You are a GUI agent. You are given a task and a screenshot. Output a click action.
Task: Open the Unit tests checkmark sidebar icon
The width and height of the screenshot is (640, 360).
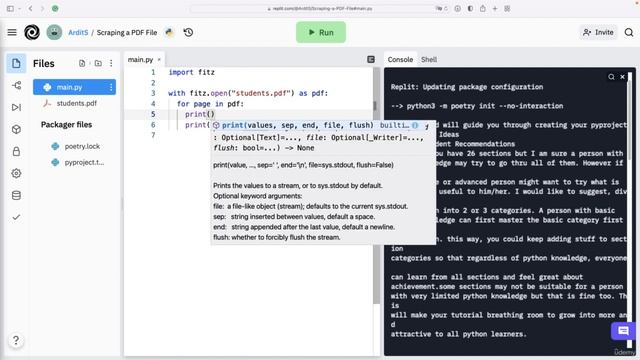(x=16, y=217)
